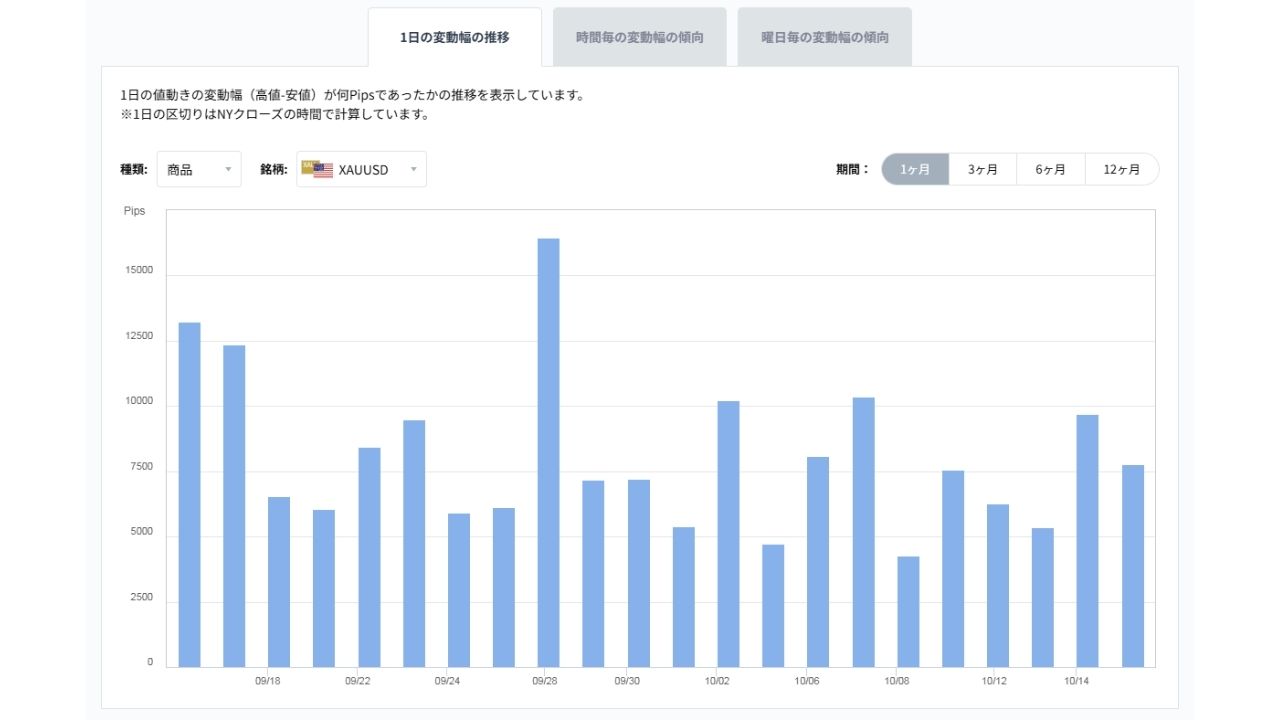The image size is (1280, 720).
Task: Click the bar above the 10/02 label
Action: [x=728, y=534]
